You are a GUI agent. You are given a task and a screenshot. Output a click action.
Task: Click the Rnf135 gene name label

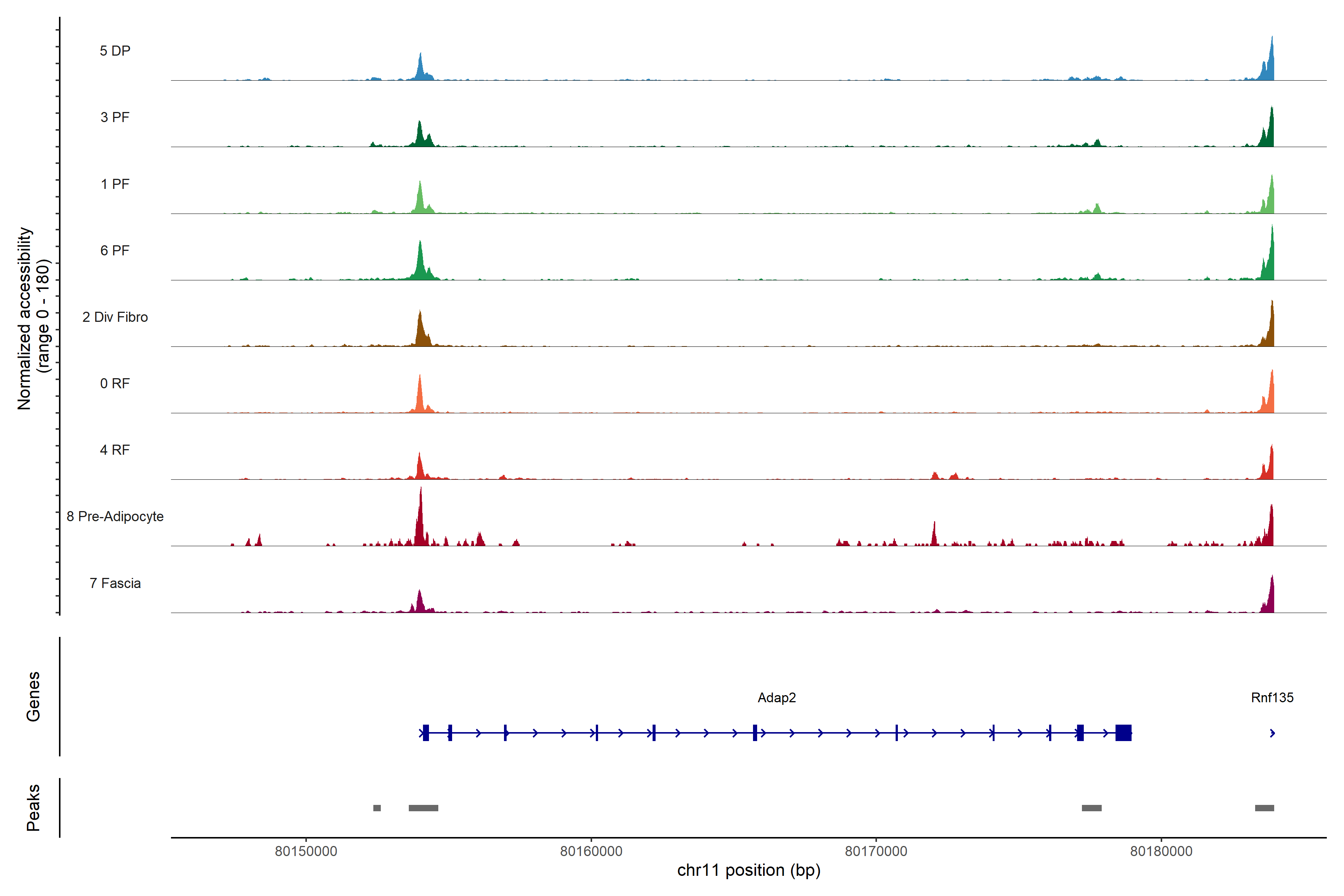click(x=1272, y=697)
